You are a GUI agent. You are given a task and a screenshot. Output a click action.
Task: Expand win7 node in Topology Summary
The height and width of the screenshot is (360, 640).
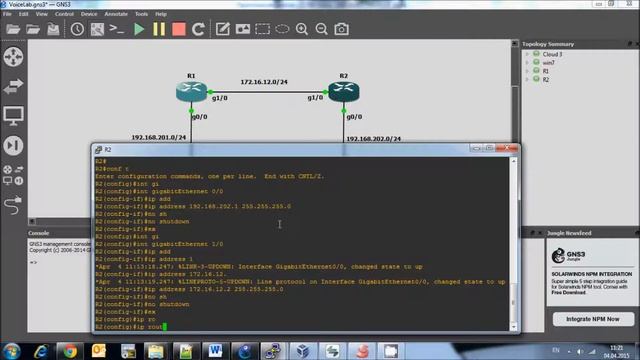[x=527, y=62]
